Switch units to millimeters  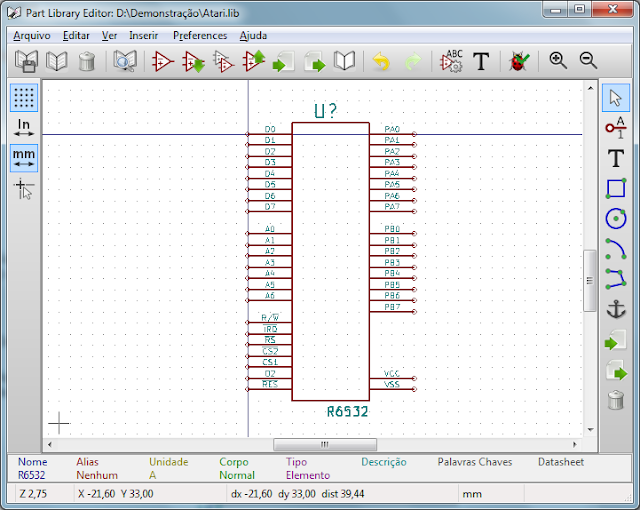[24, 158]
